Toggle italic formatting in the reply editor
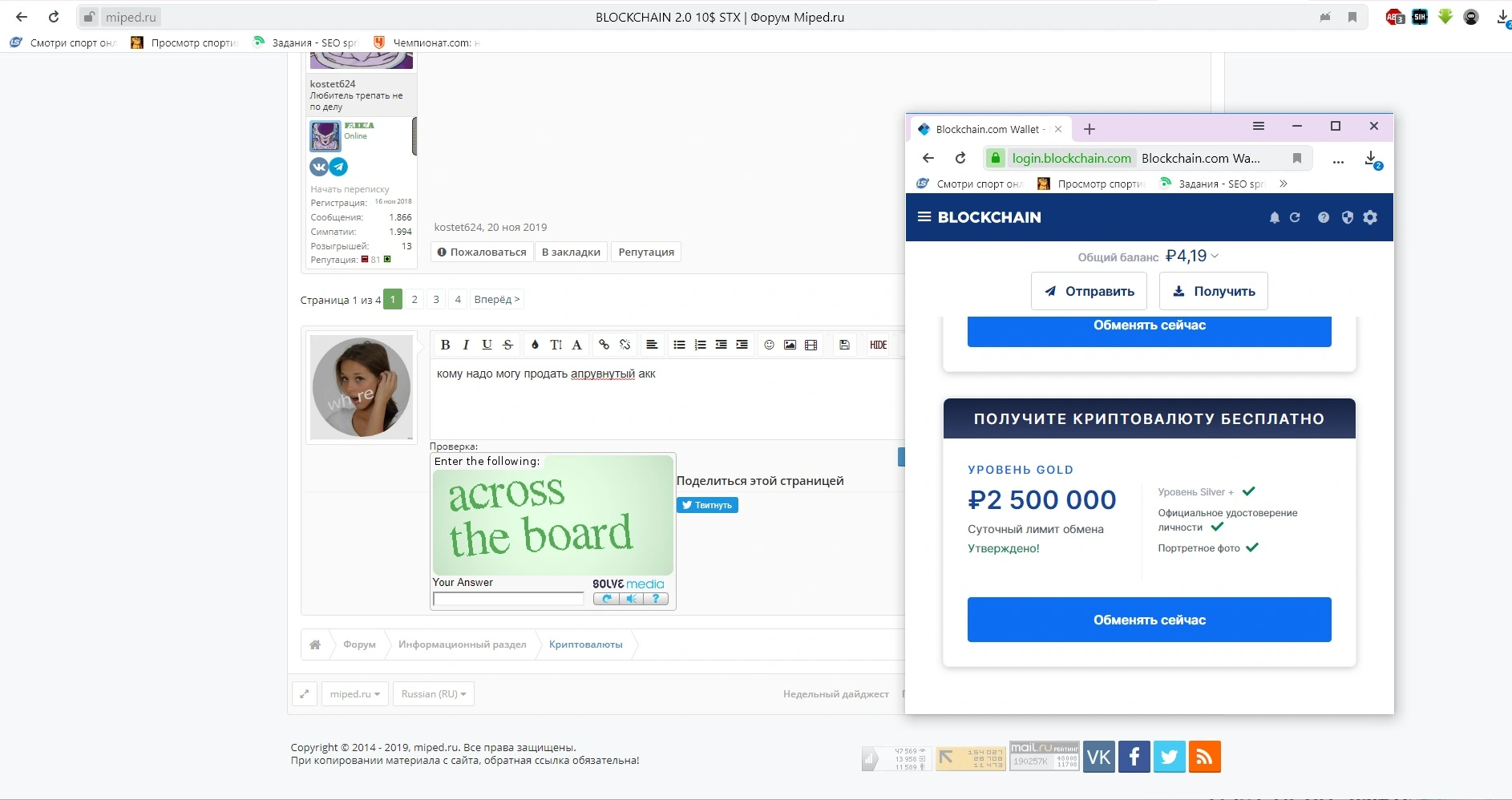This screenshot has height=800, width=1512. (x=466, y=345)
